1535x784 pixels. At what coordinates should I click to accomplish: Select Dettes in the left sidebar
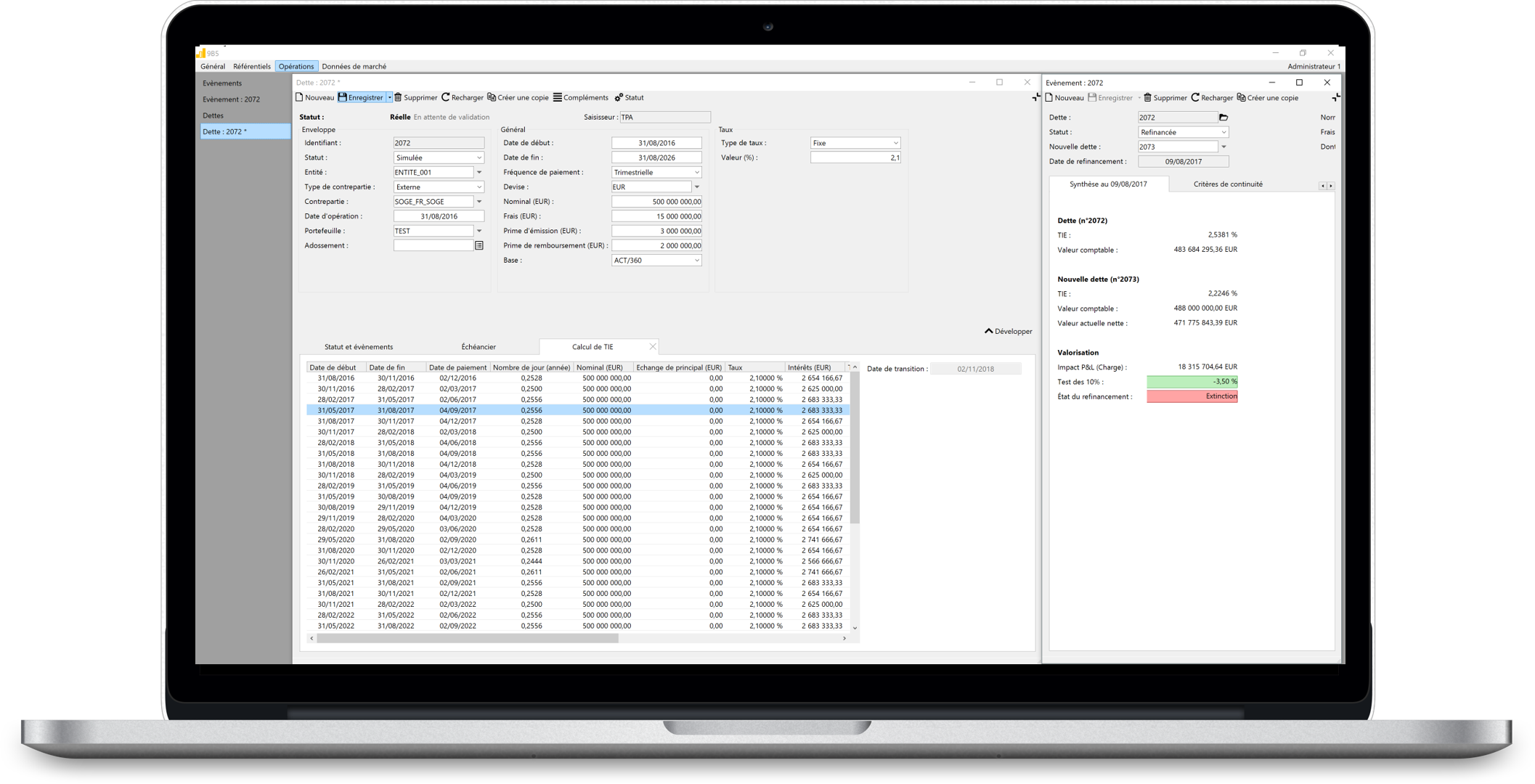click(x=213, y=115)
